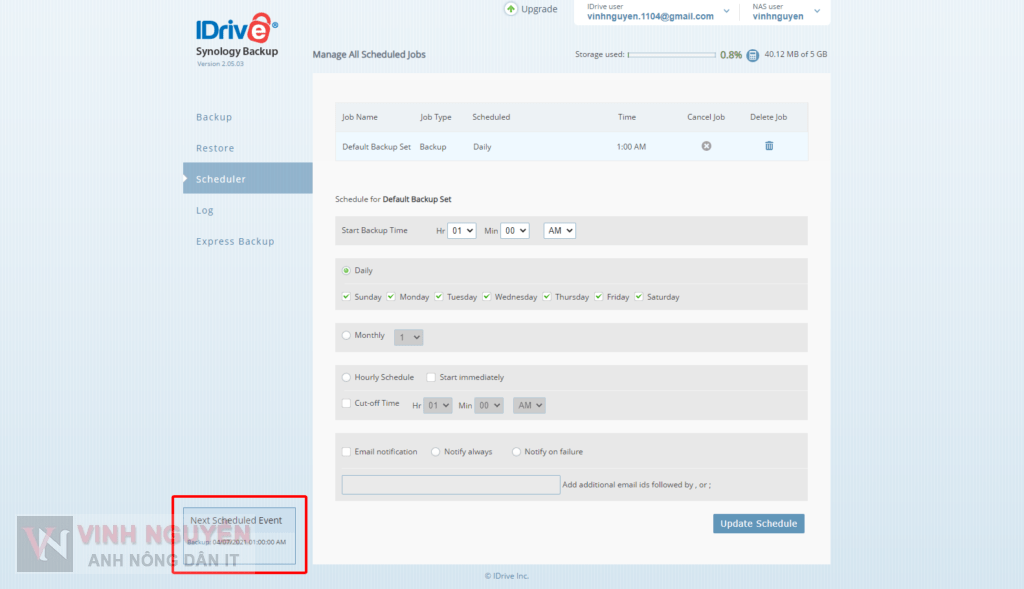Open the Start Backup Time AM/PM dropdown
This screenshot has width=1024, height=589.
click(x=559, y=231)
